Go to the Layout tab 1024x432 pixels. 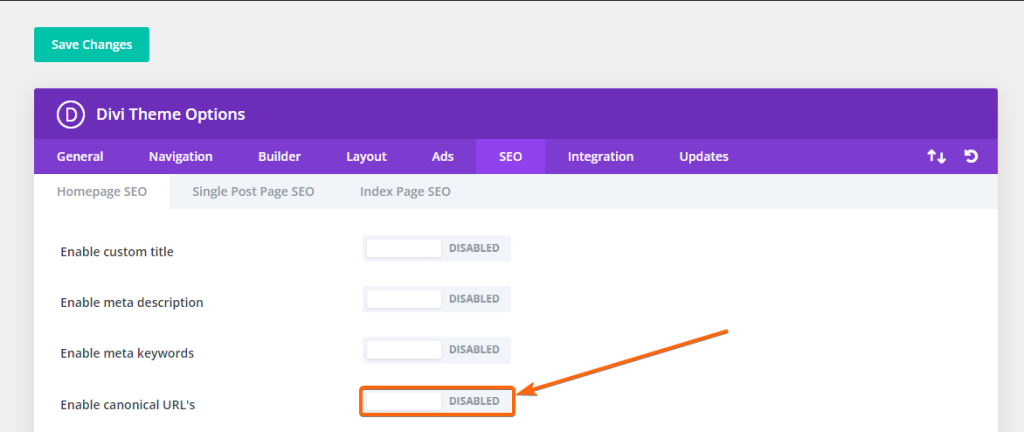tap(366, 157)
